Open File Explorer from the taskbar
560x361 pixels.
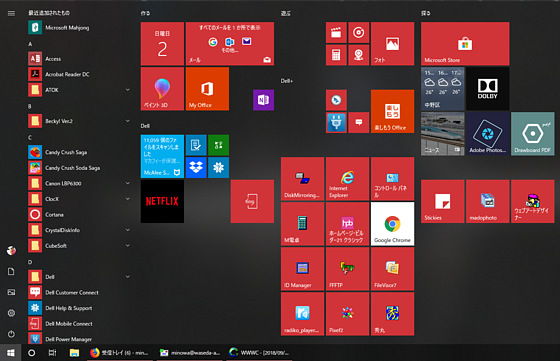pos(74,353)
